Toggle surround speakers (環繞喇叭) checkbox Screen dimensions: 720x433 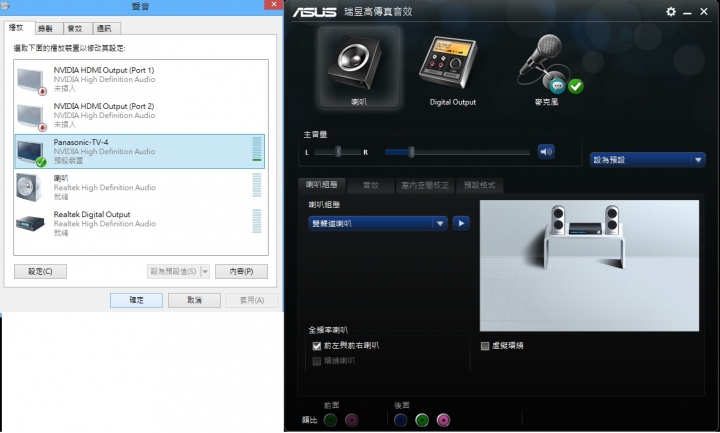point(316,361)
